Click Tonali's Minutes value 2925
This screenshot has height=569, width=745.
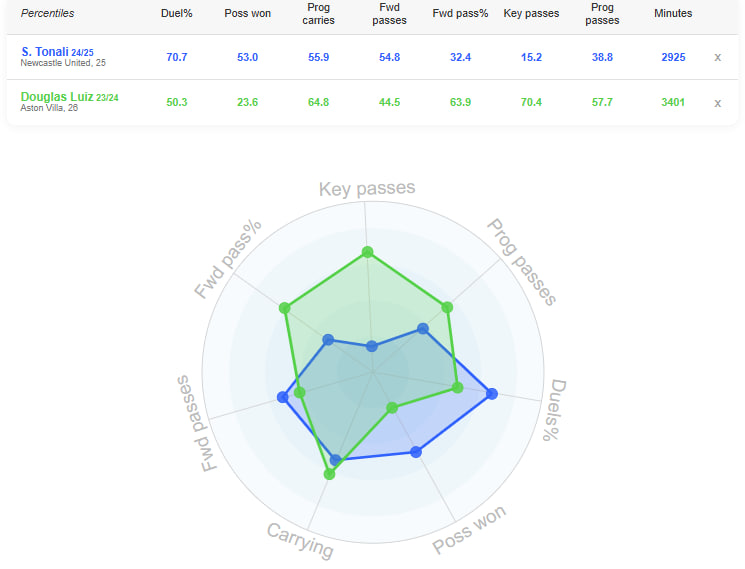673,57
